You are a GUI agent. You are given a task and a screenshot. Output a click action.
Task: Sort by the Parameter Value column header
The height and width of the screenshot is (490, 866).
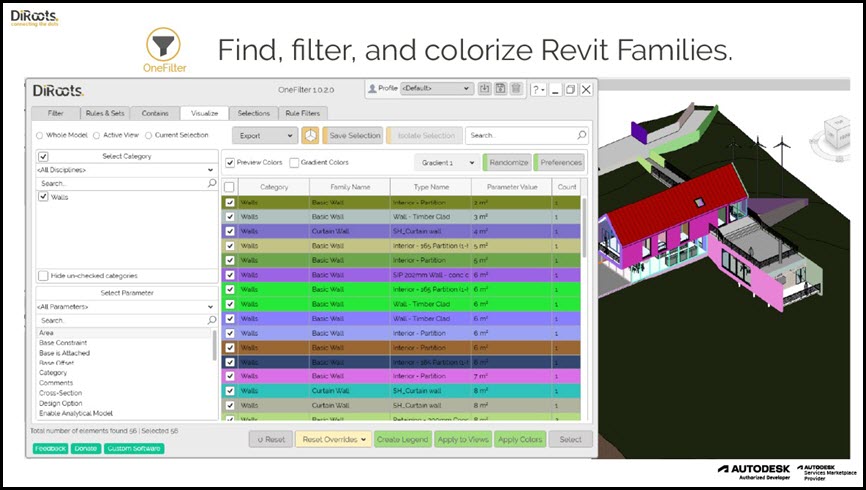[511, 187]
